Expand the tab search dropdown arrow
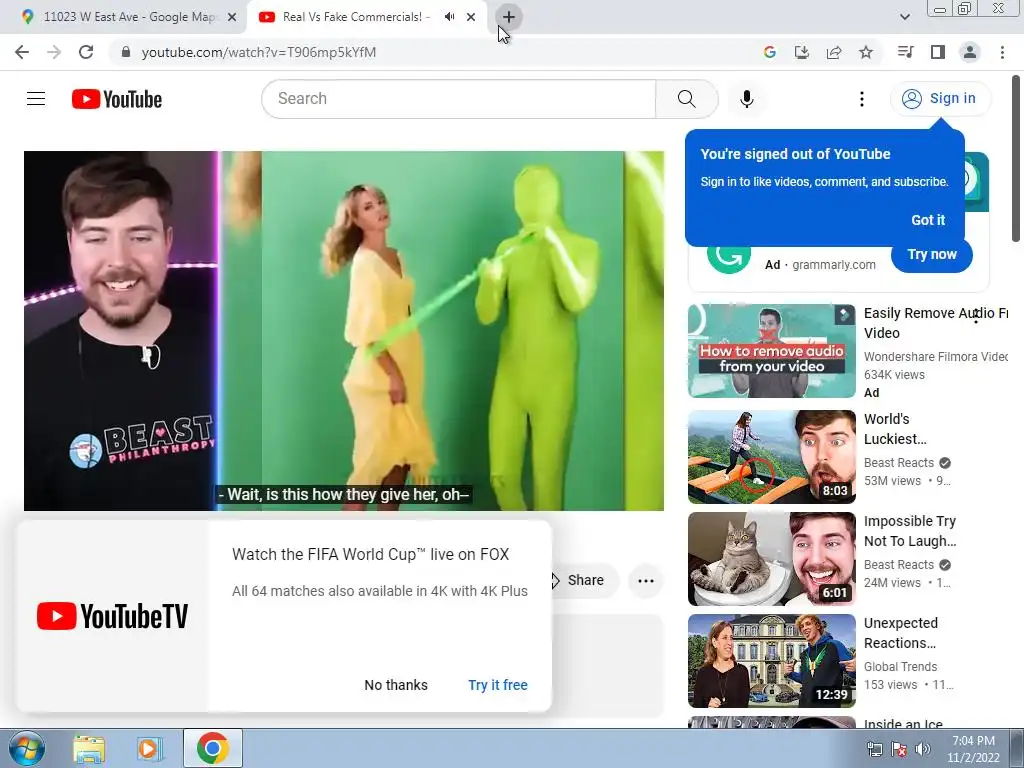The height and width of the screenshot is (768, 1024). point(904,17)
